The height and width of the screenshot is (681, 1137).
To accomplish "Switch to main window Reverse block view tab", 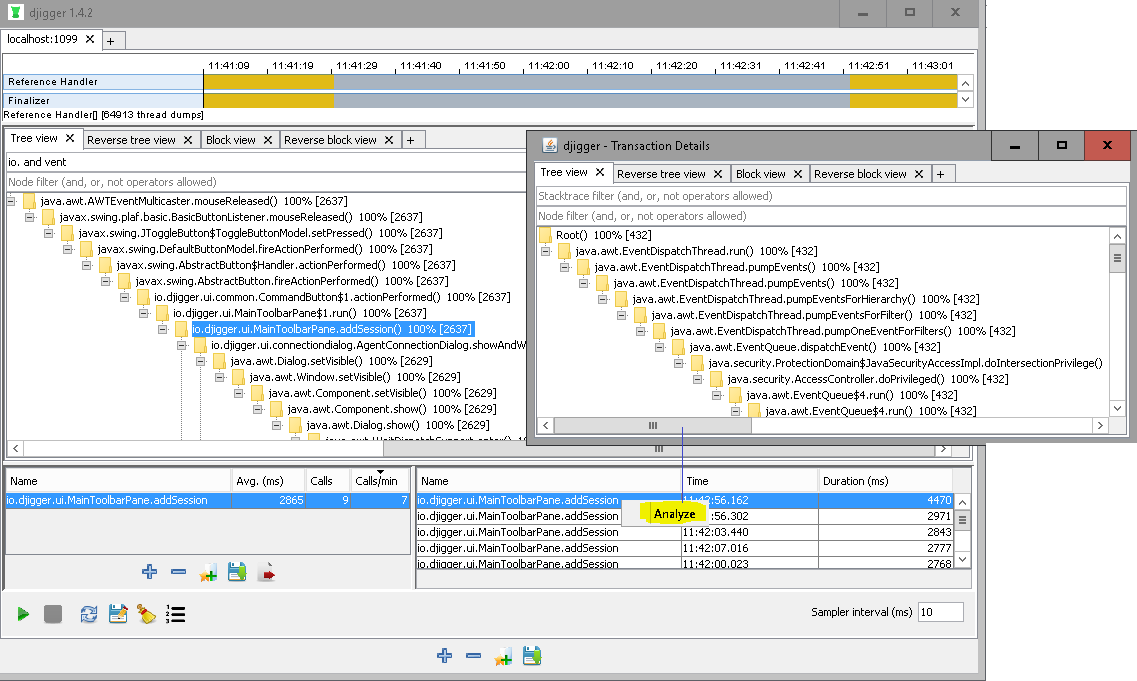I will coord(330,140).
